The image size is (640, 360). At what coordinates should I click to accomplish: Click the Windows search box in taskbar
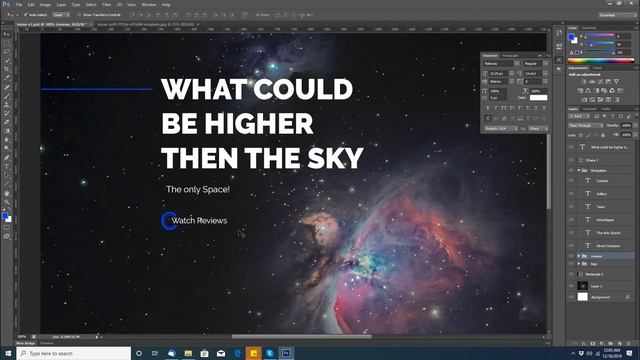coord(73,353)
